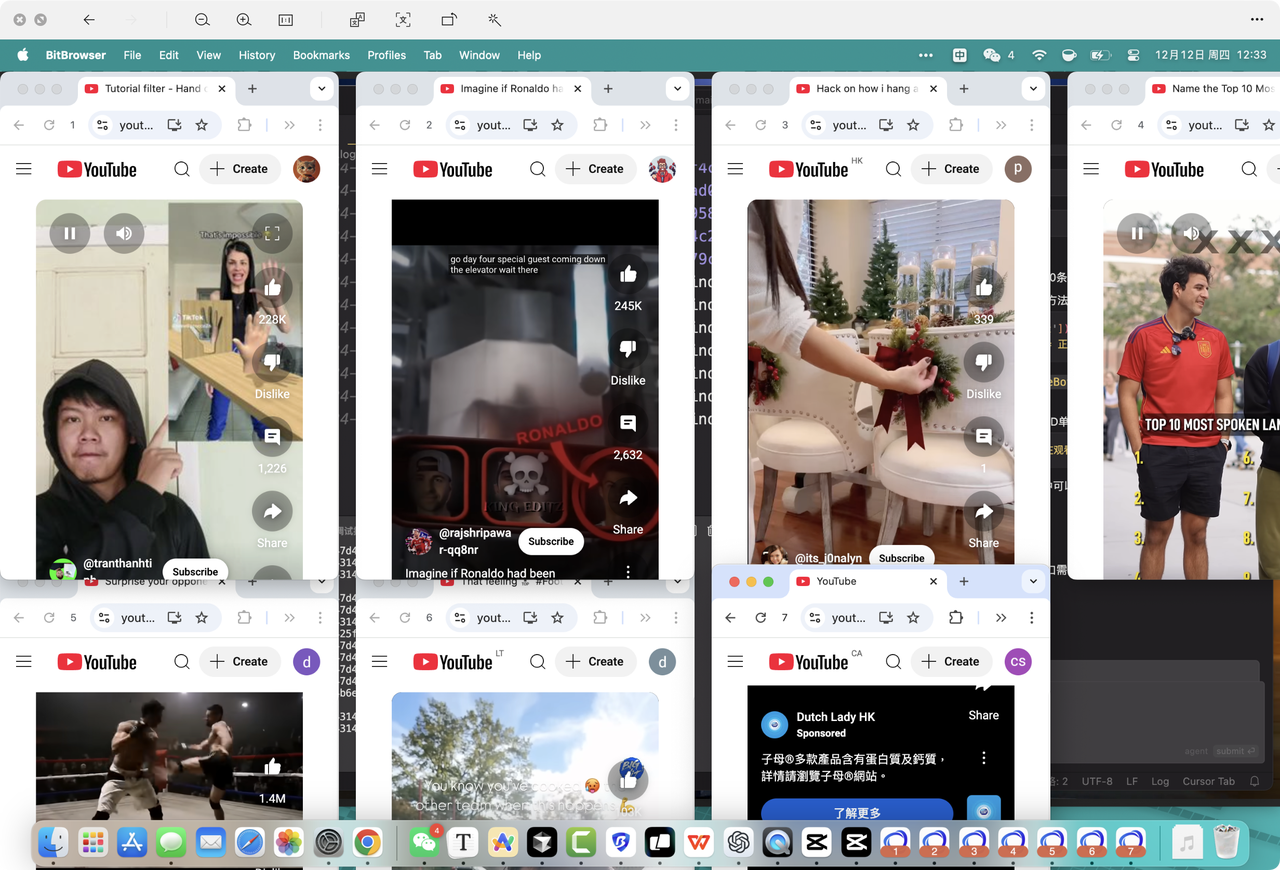Open the YouTube search in window 6
The height and width of the screenshot is (870, 1280).
tap(538, 661)
